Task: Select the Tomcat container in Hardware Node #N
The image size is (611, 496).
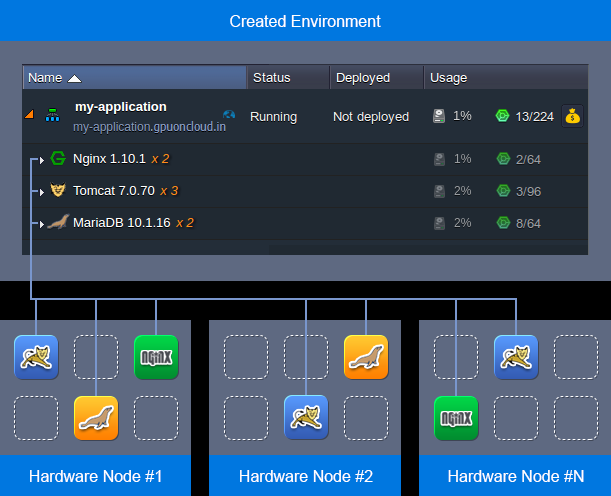Action: click(516, 357)
